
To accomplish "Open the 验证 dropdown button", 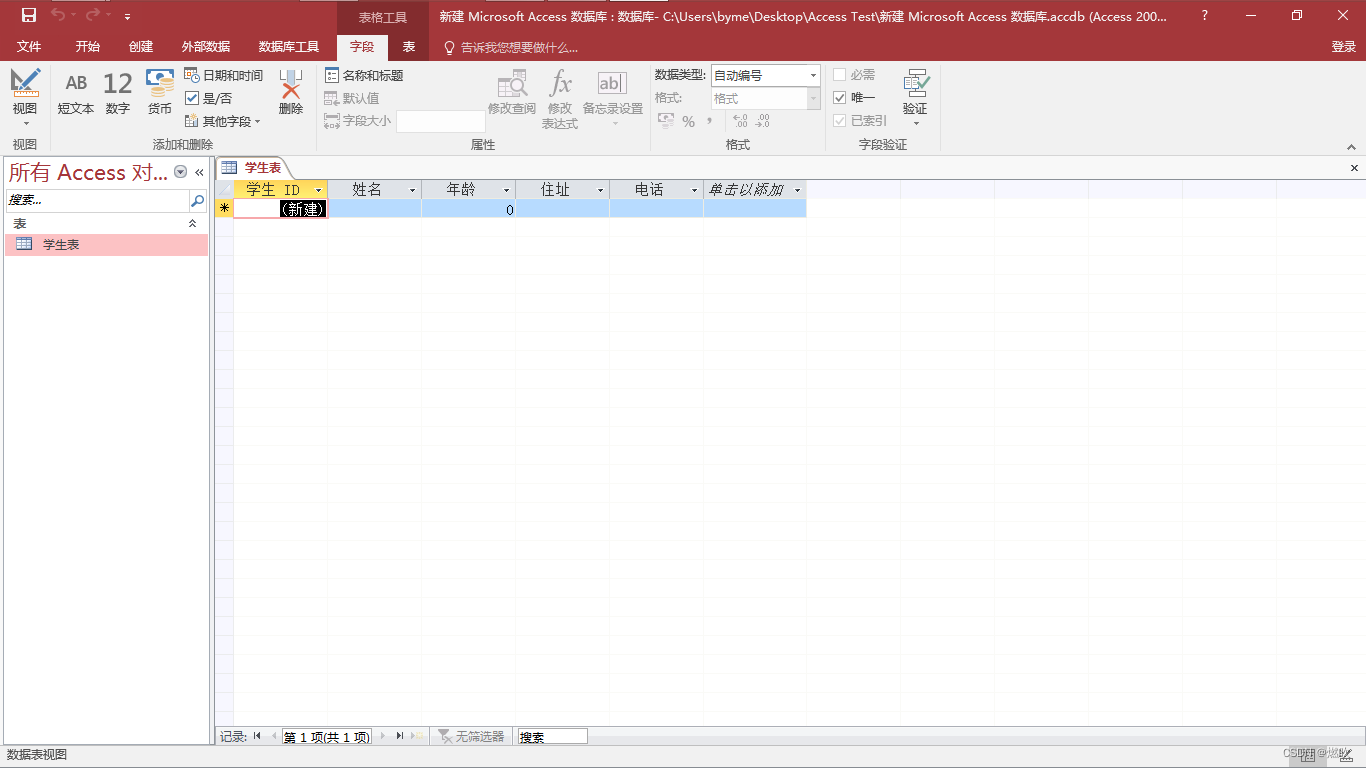I will pos(915,98).
